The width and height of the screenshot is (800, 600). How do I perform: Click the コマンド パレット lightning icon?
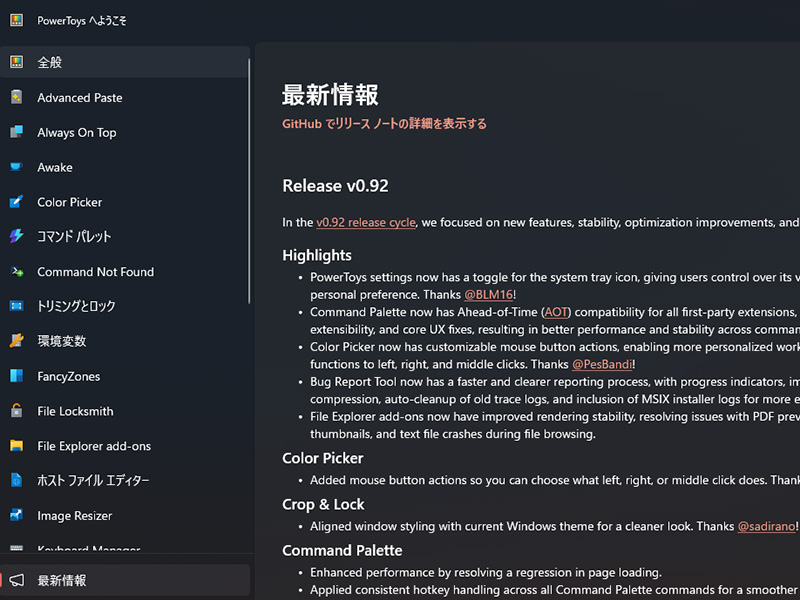pos(16,236)
